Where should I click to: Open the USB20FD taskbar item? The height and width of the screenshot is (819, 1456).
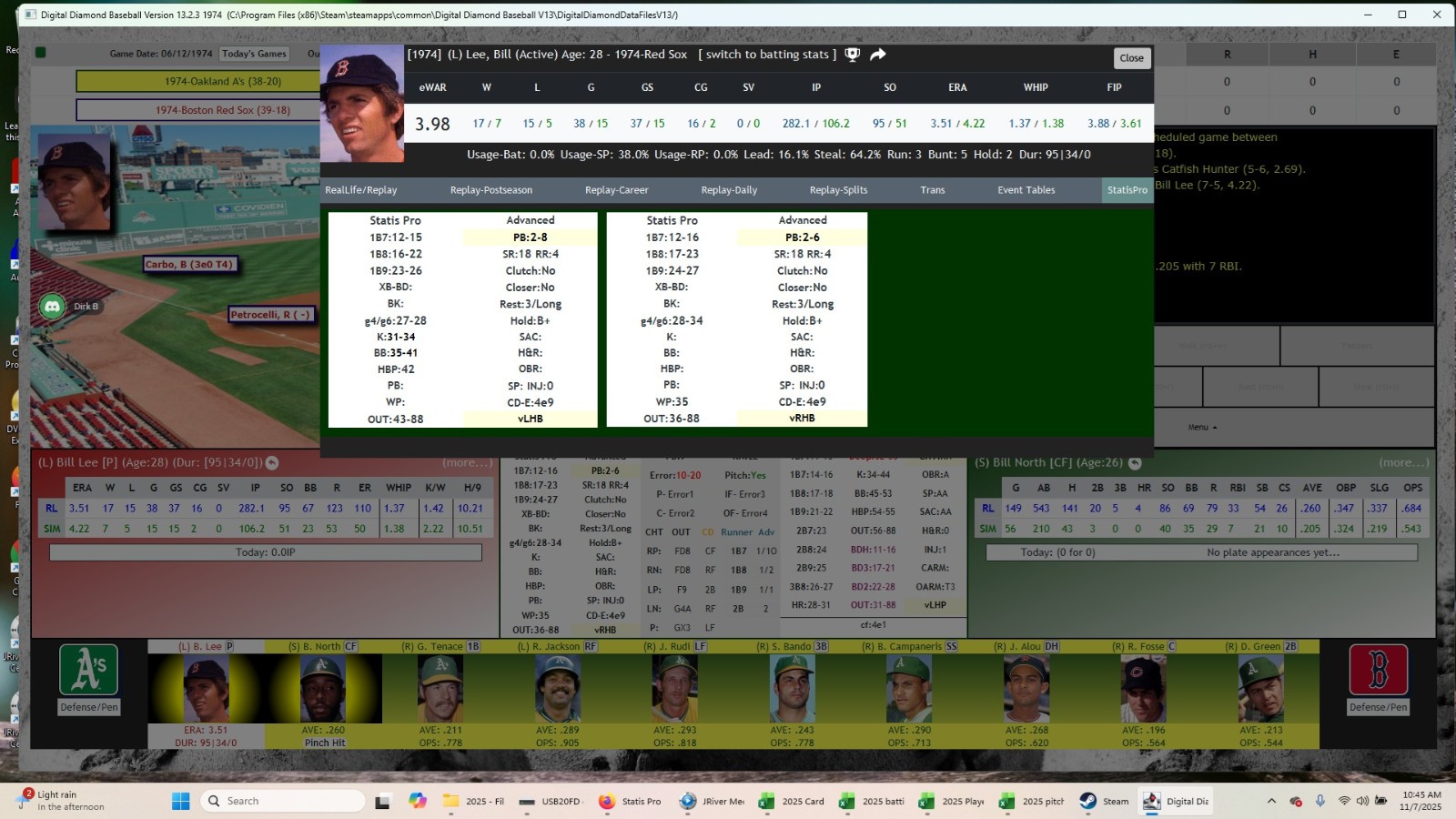pyautogui.click(x=550, y=801)
